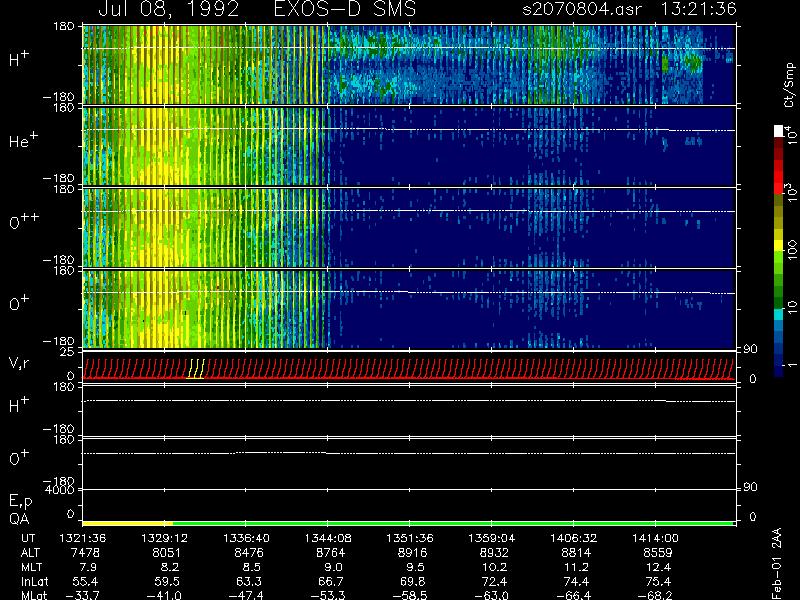Click the ALT value "8559"

tap(658, 553)
